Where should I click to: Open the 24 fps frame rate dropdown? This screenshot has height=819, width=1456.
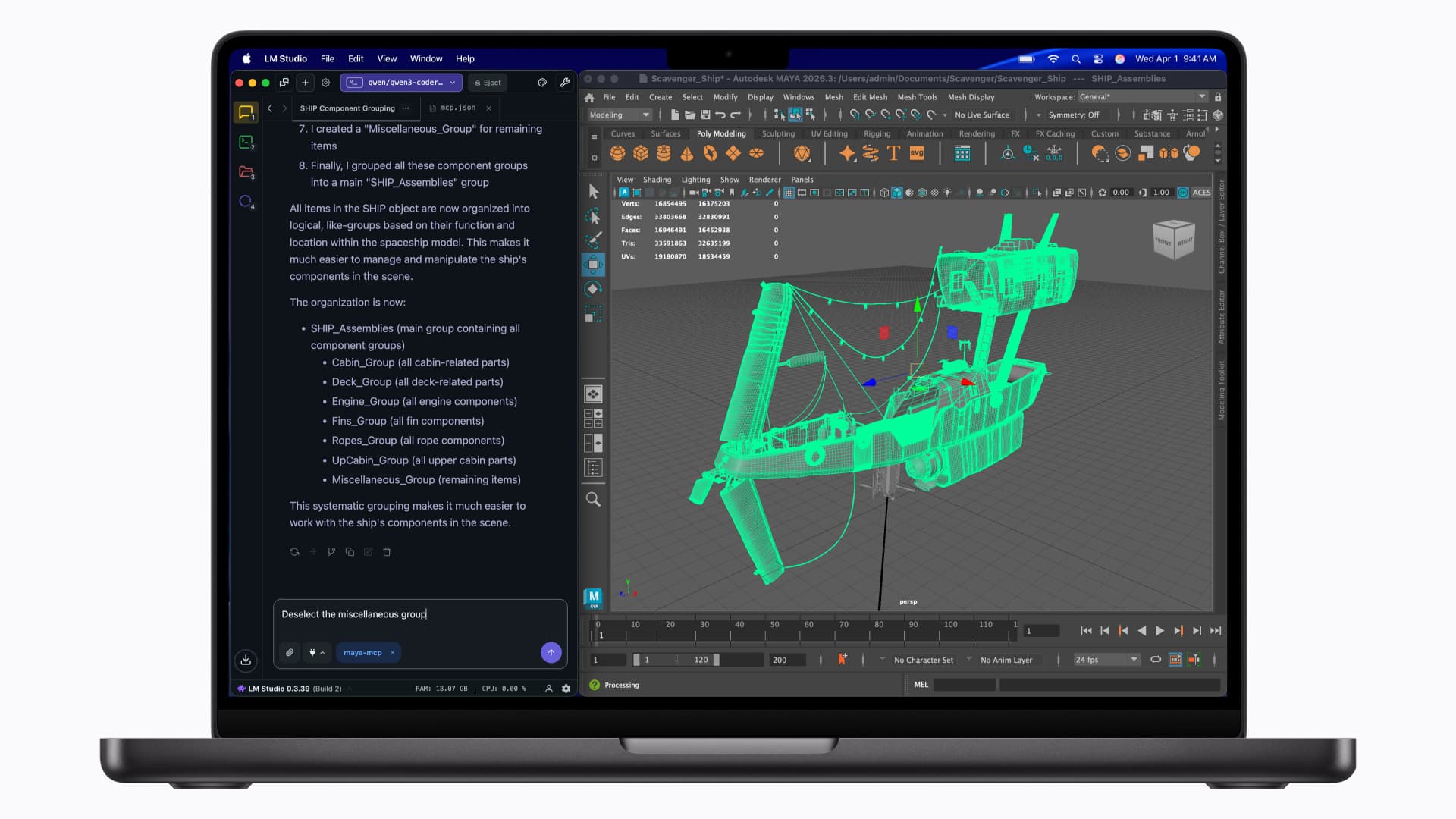pyautogui.click(x=1106, y=660)
